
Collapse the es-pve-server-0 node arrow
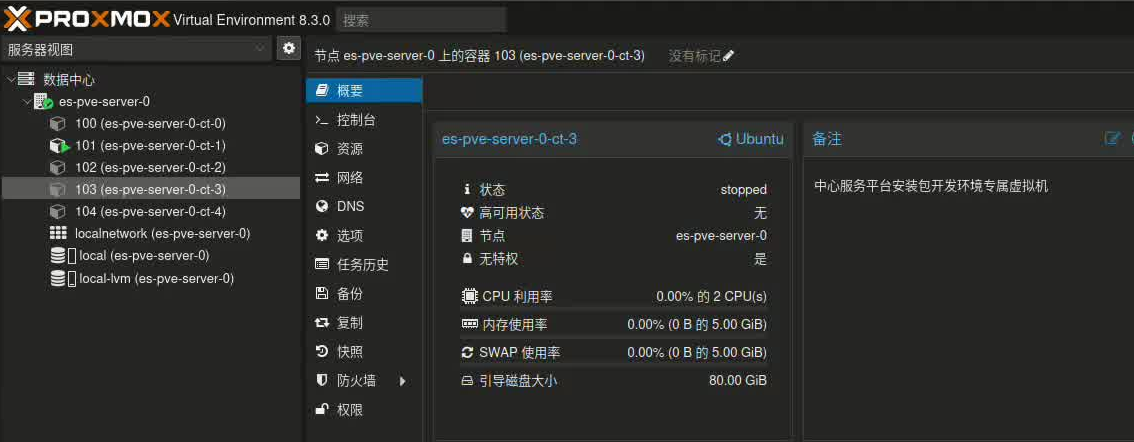coord(26,102)
